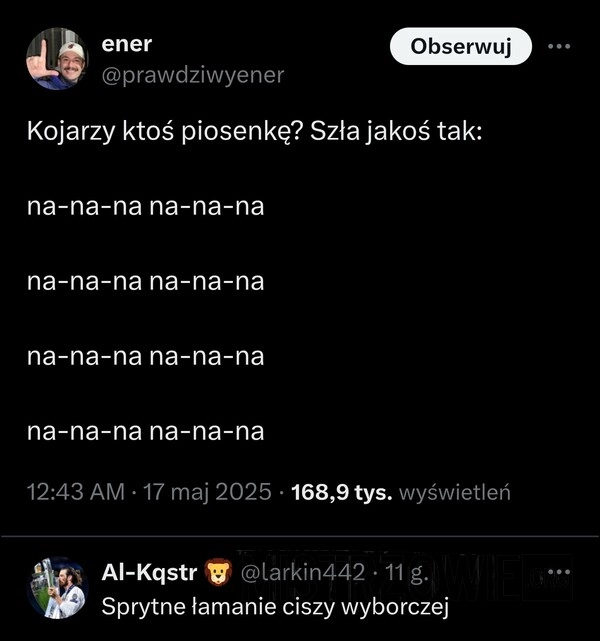View the 168,9 tys. wyświetleń count
The height and width of the screenshot is (641, 600).
pyautogui.click(x=400, y=491)
